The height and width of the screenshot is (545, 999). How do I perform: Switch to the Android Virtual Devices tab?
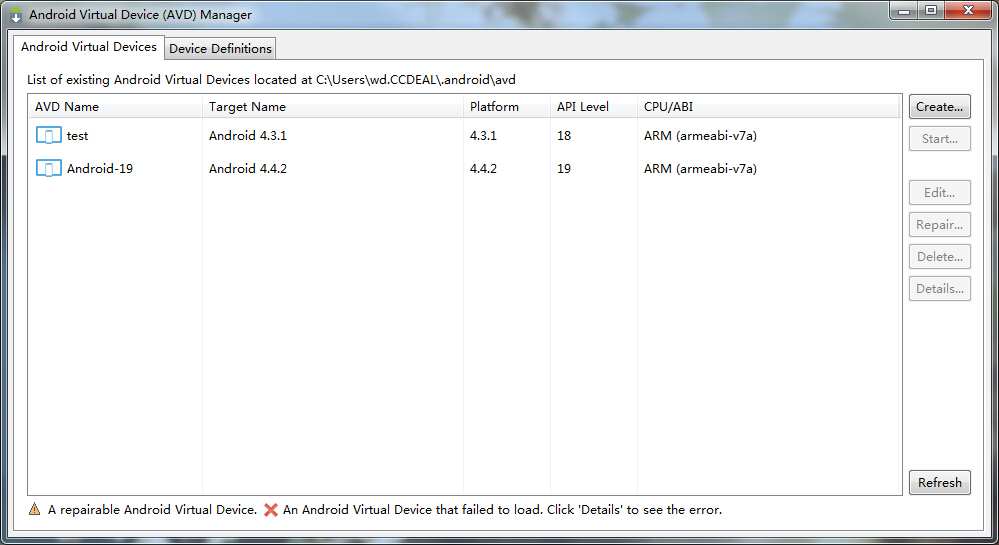[x=89, y=47]
